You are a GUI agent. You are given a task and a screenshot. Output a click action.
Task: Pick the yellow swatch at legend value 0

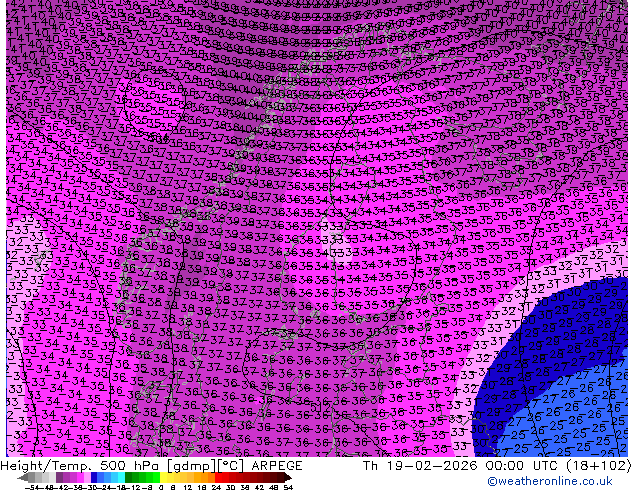tap(163, 477)
